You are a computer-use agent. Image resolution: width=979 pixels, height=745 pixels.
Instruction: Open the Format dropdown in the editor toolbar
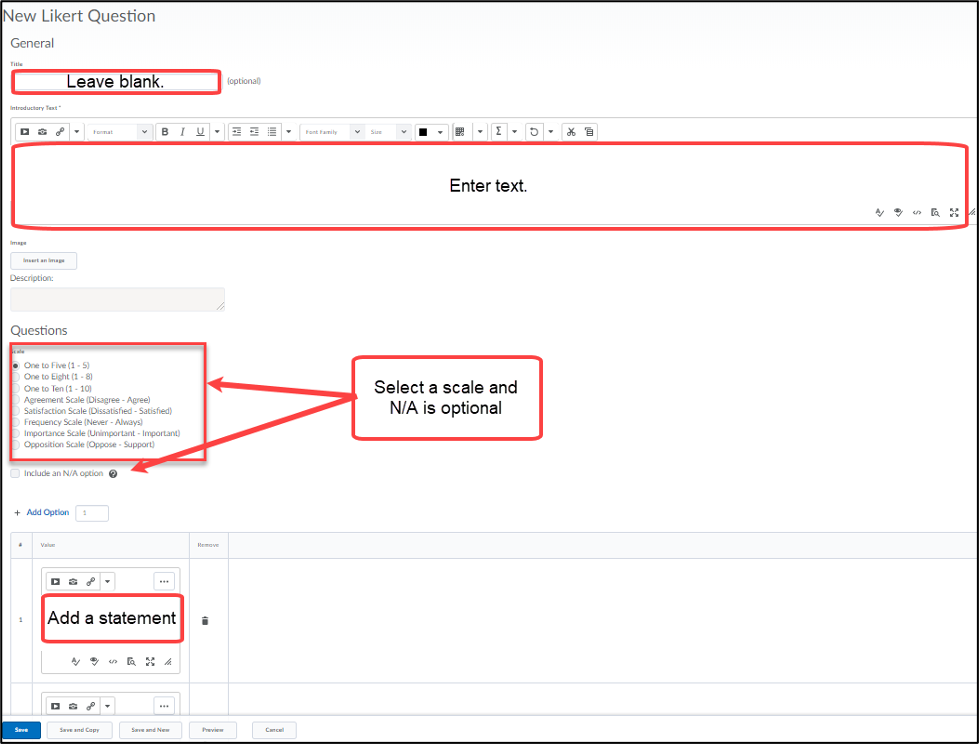[117, 132]
